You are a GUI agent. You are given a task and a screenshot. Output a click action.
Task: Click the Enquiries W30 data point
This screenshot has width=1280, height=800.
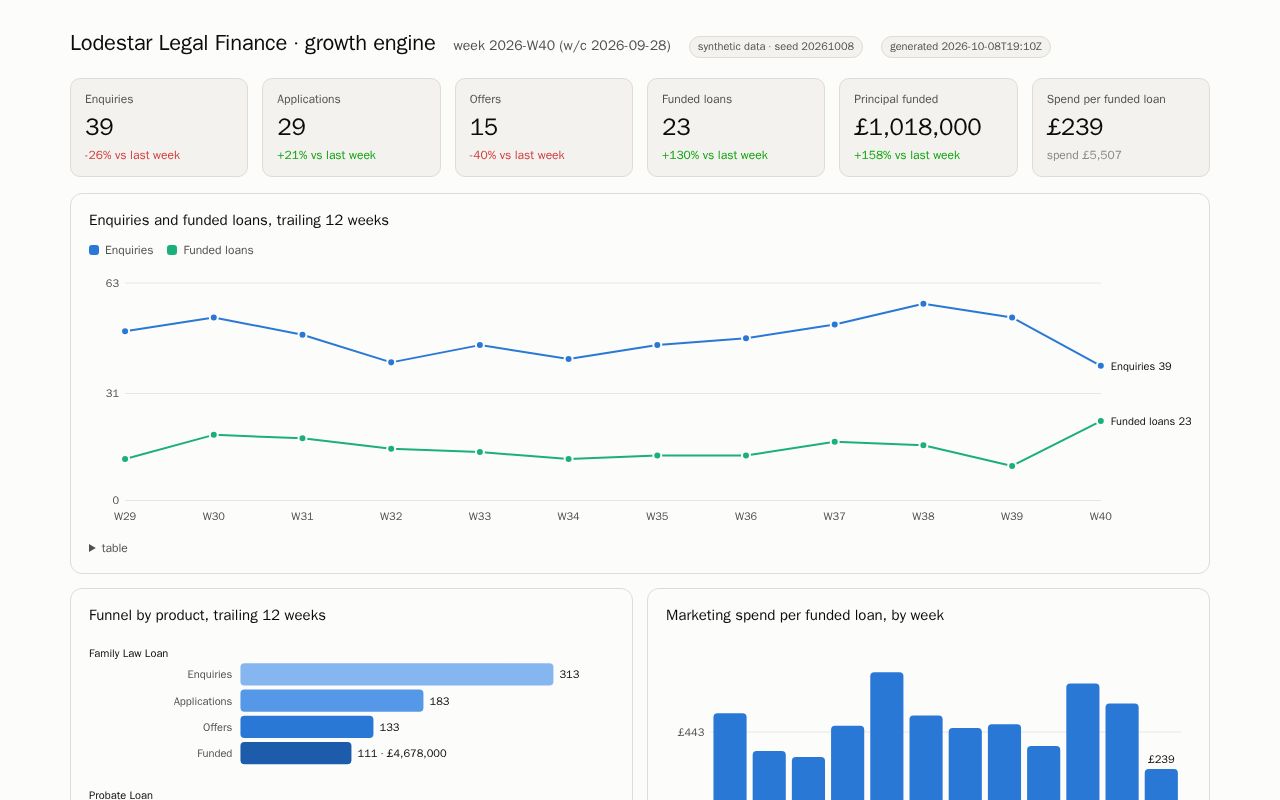pos(213,318)
